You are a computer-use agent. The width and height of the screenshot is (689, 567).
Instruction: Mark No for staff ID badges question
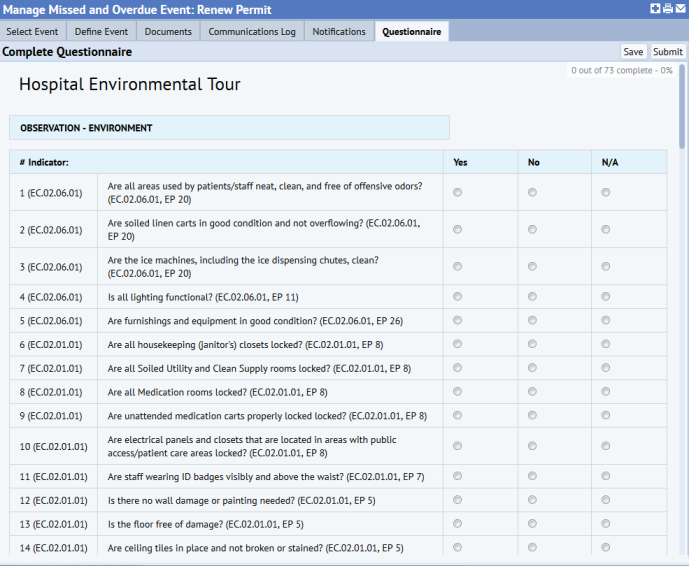pyautogui.click(x=532, y=476)
